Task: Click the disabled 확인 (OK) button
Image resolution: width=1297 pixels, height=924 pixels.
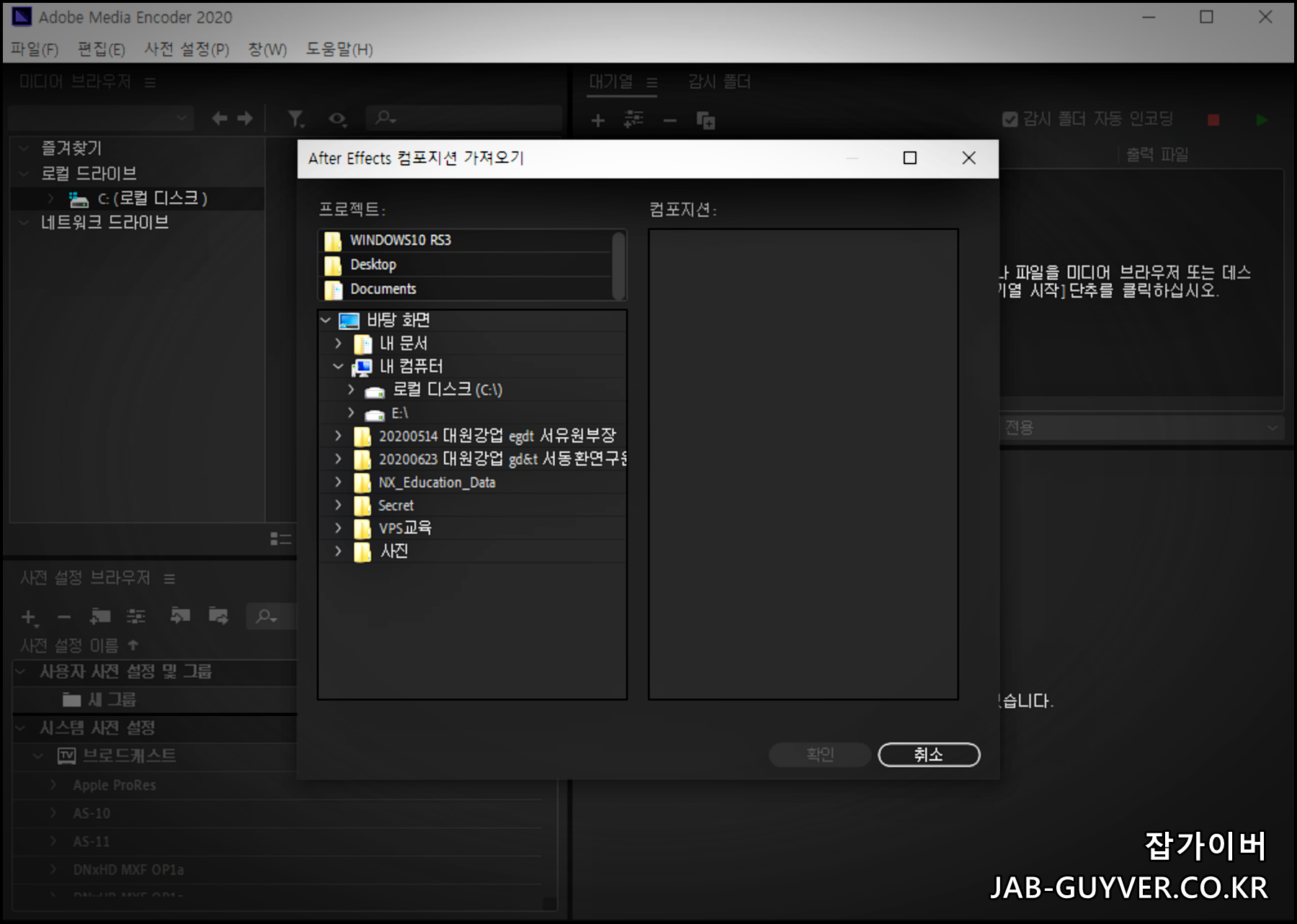Action: tap(820, 754)
